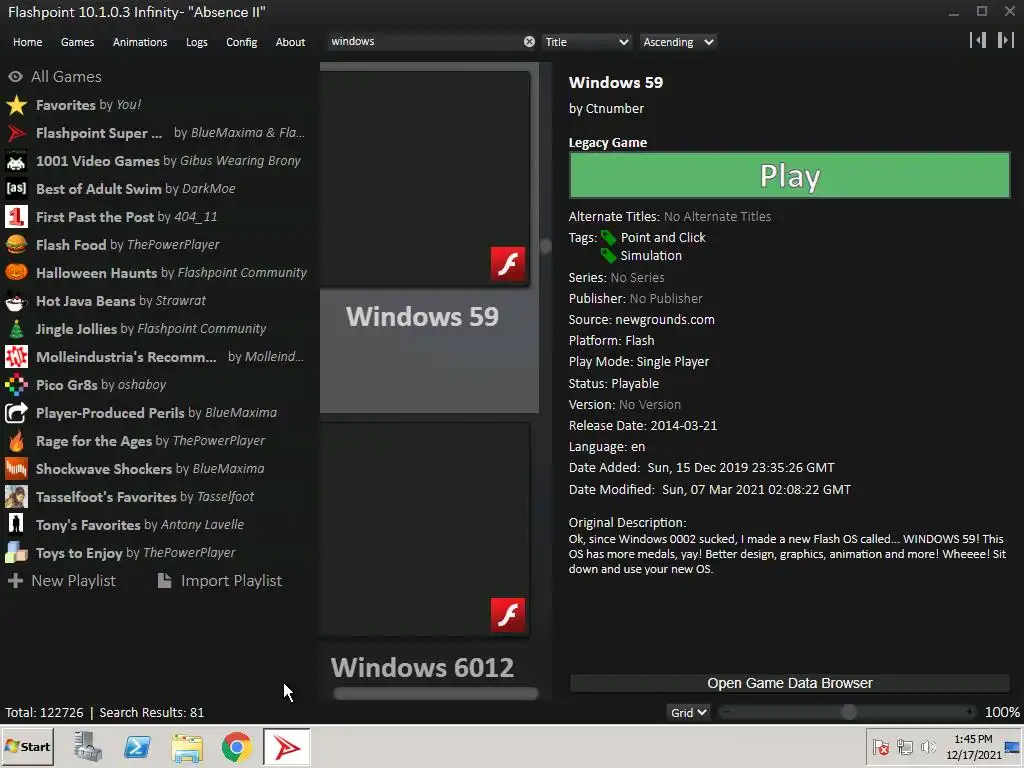Click the Favorites star icon

pyautogui.click(x=16, y=104)
